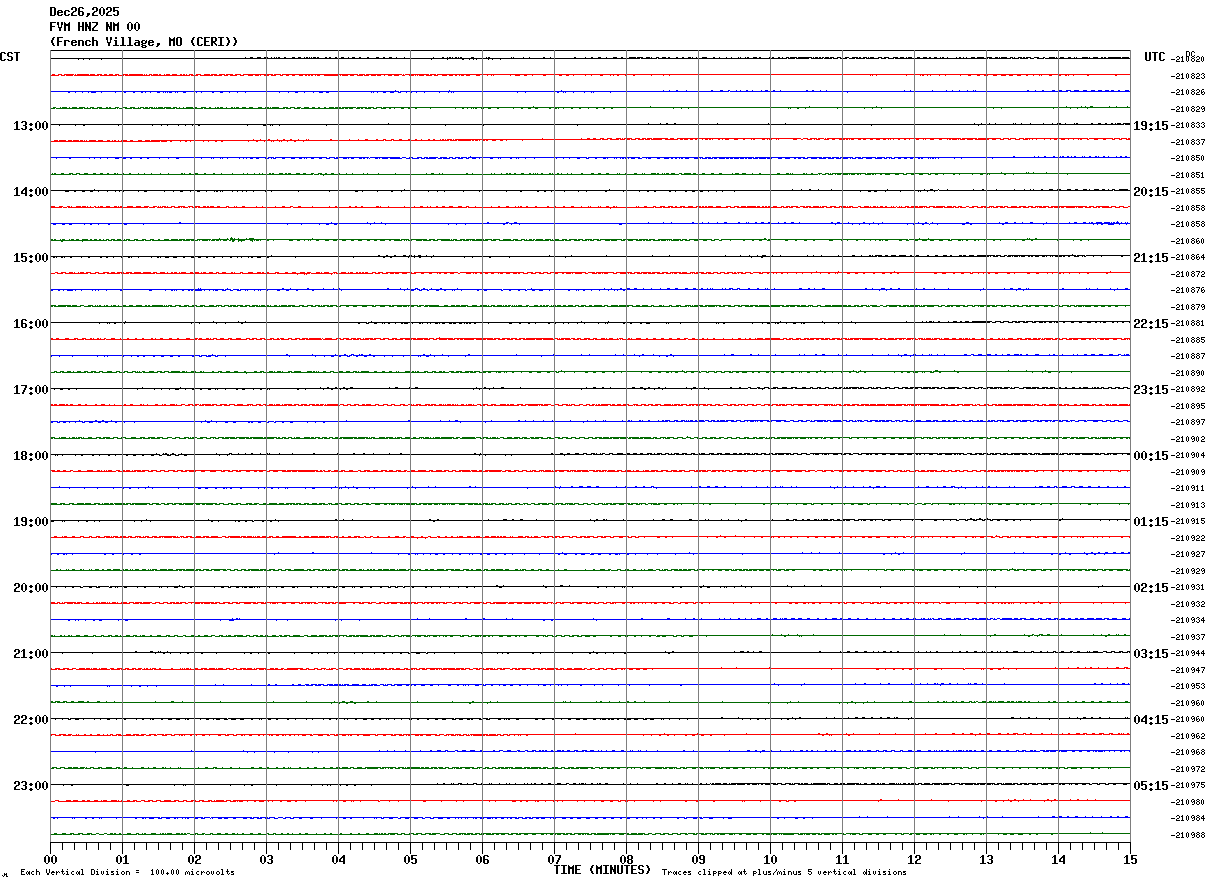Click DC offset value -210826
The height and width of the screenshot is (886, 1210).
1188,92
